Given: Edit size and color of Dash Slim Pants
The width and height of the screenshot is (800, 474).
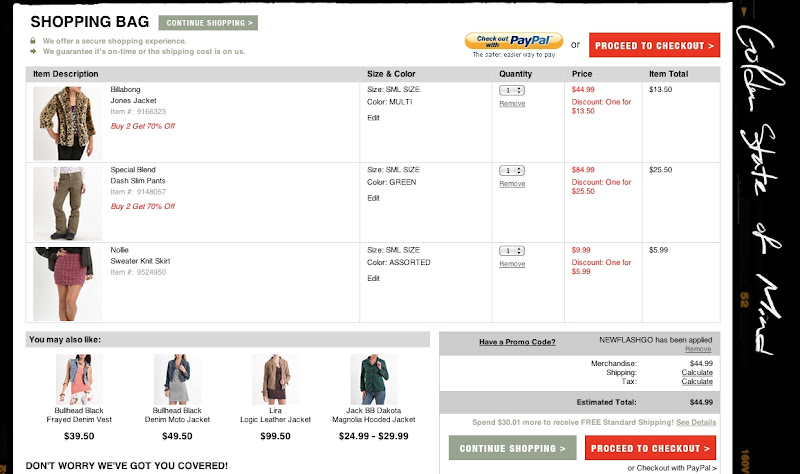Looking at the screenshot, I should (x=373, y=198).
